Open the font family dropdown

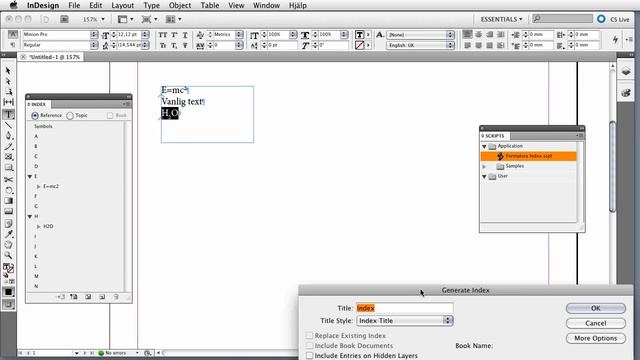pyautogui.click(x=94, y=35)
